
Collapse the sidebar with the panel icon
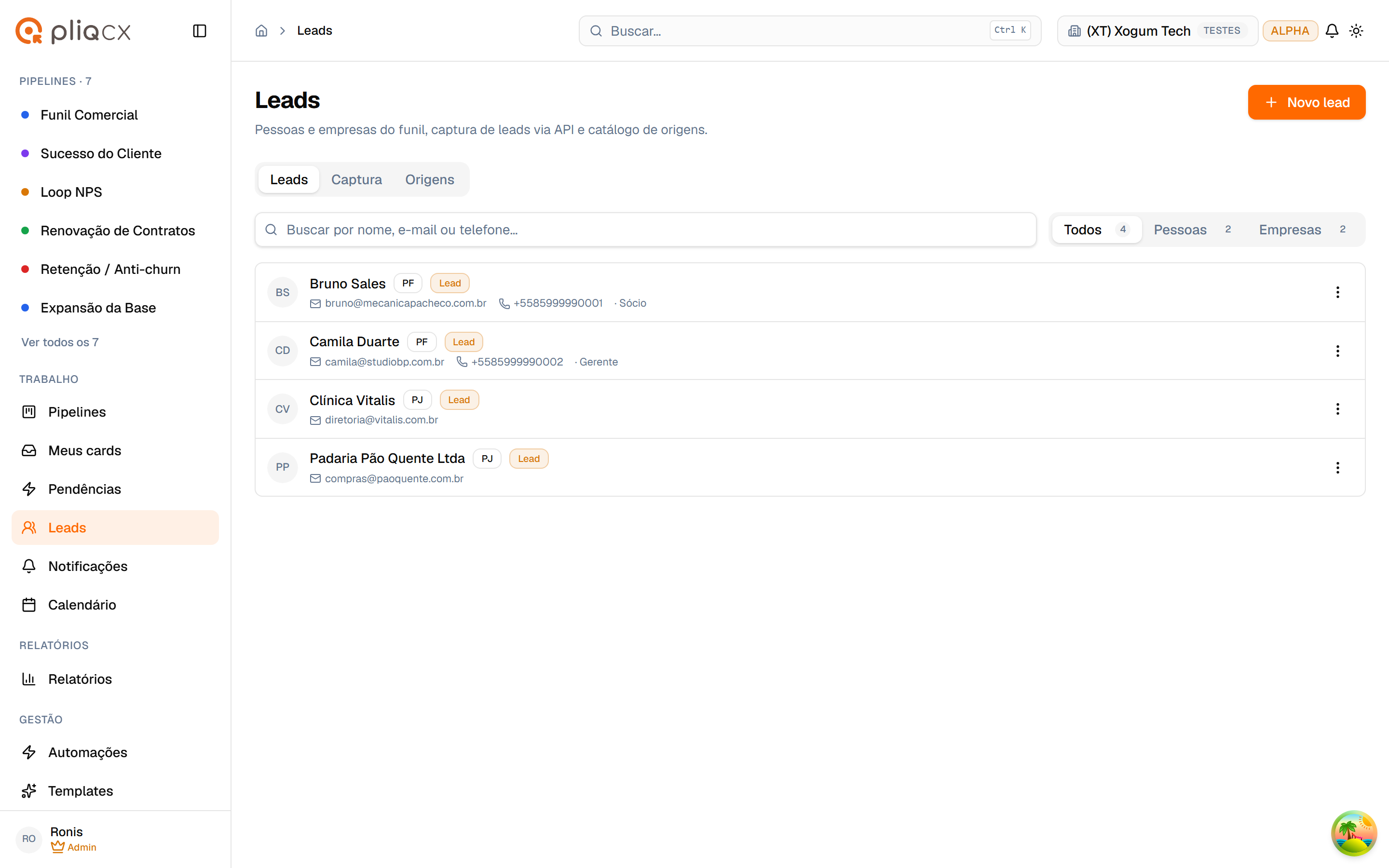click(x=199, y=31)
